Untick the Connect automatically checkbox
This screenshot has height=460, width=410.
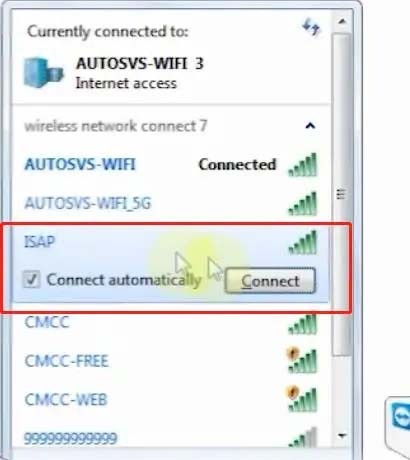[x=31, y=279]
